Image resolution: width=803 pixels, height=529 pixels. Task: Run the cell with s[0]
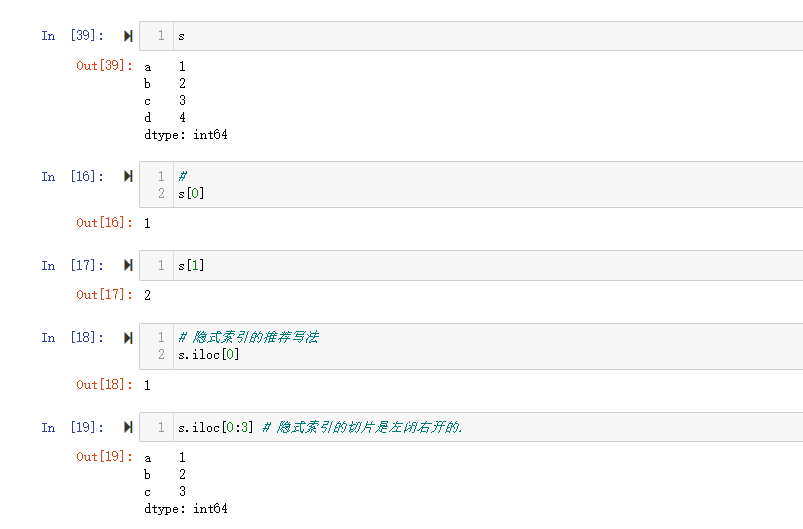[x=128, y=177]
